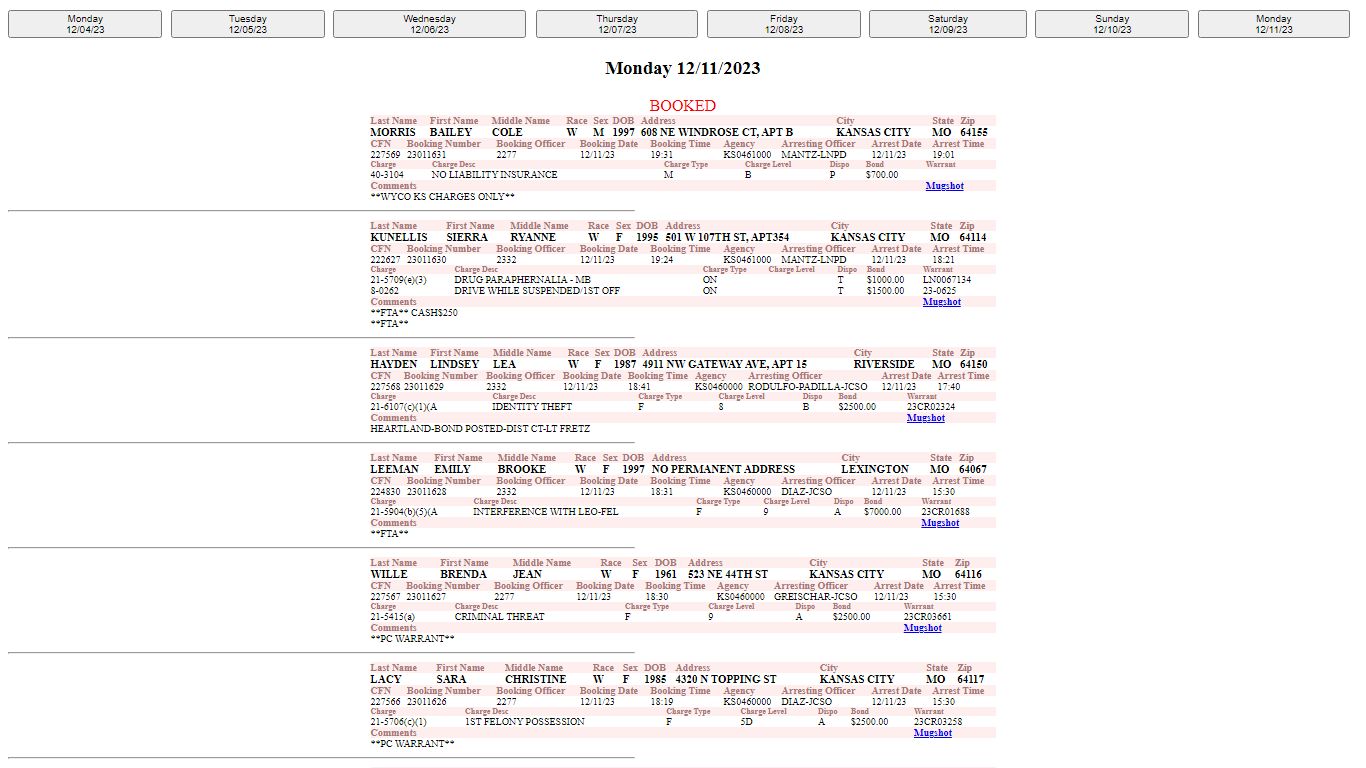
Task: Select booking number 23011627
Action: pyautogui.click(x=426, y=597)
